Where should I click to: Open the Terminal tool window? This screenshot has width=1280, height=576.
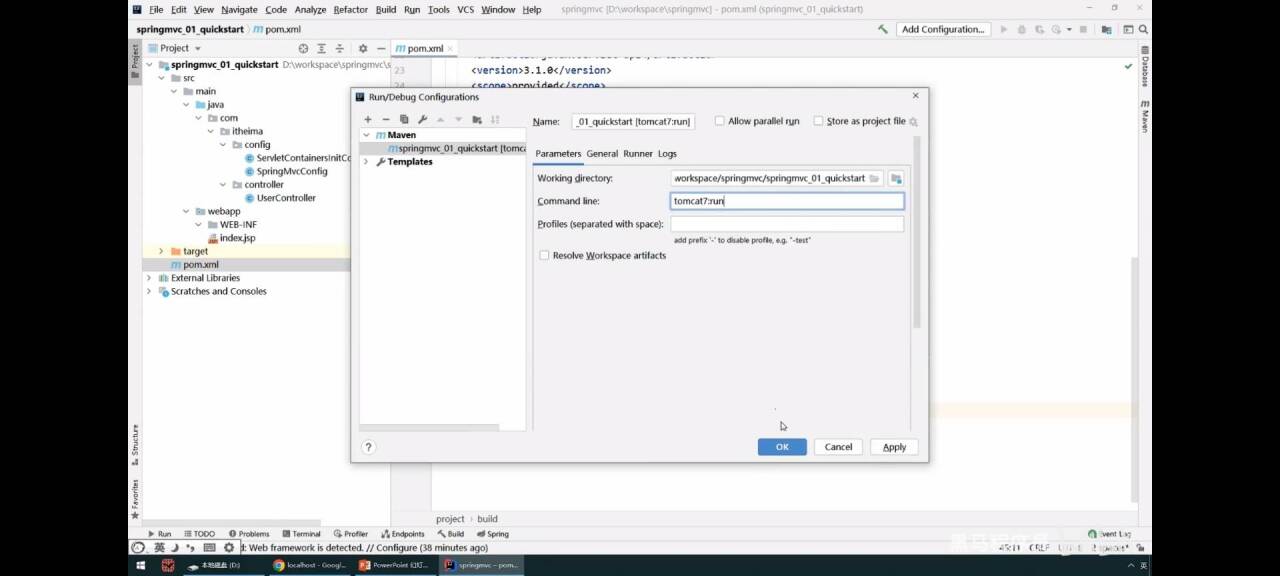pyautogui.click(x=301, y=534)
